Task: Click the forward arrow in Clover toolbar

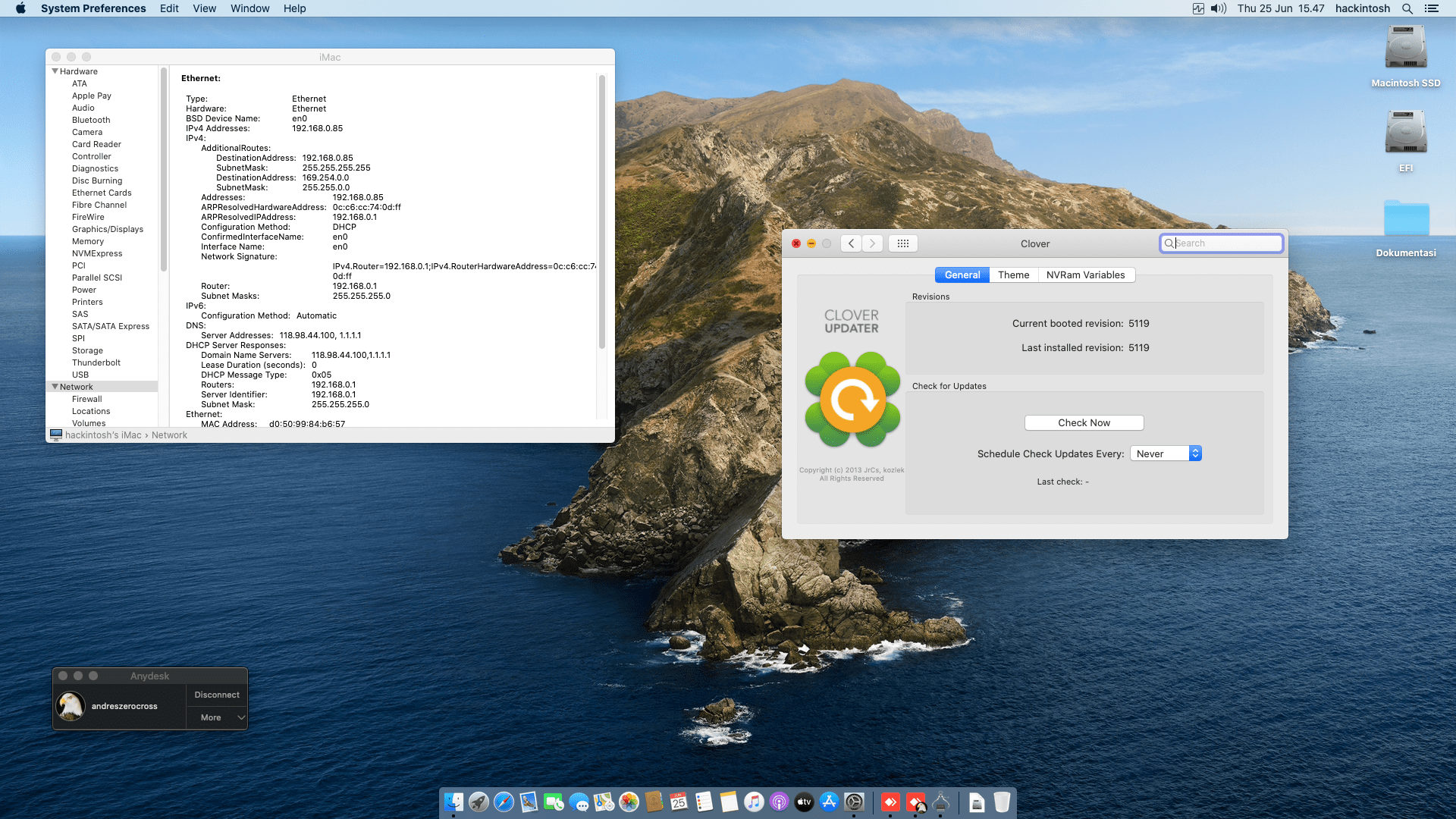Action: click(x=872, y=243)
